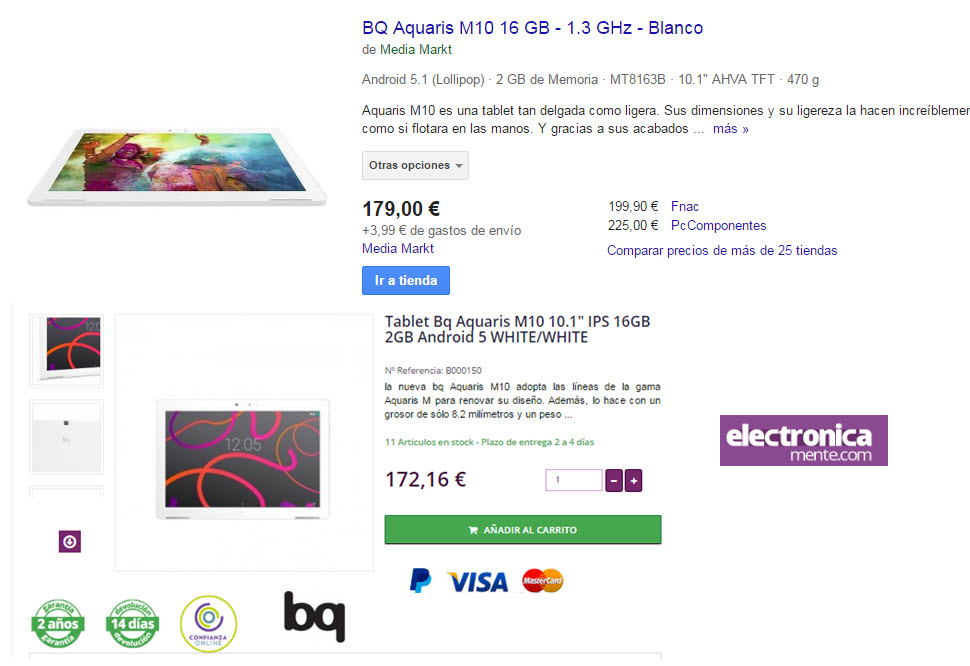Increase quantity with the plus button
This screenshot has width=970, height=666.
pos(633,480)
